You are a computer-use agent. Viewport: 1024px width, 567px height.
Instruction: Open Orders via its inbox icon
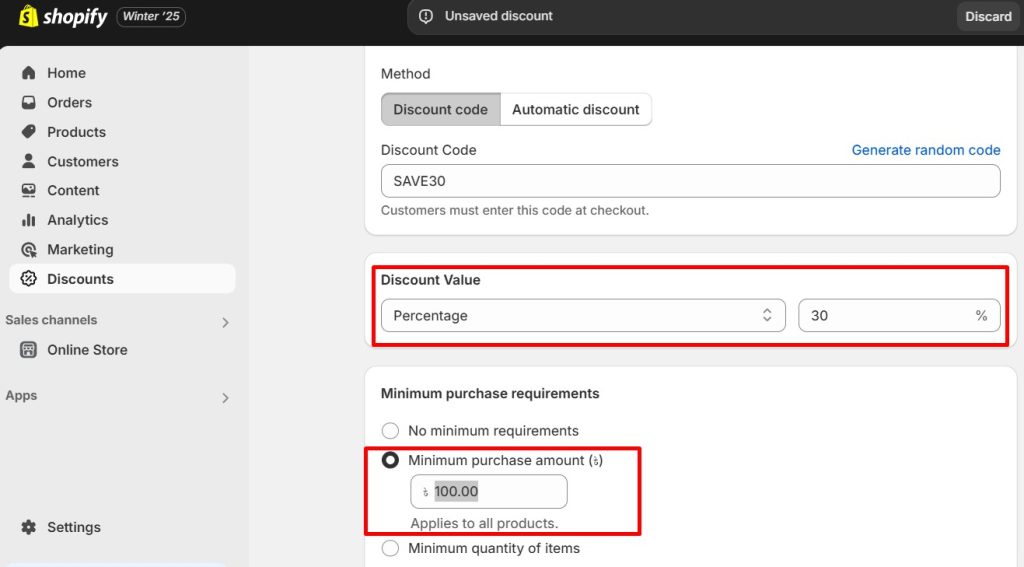tap(28, 103)
